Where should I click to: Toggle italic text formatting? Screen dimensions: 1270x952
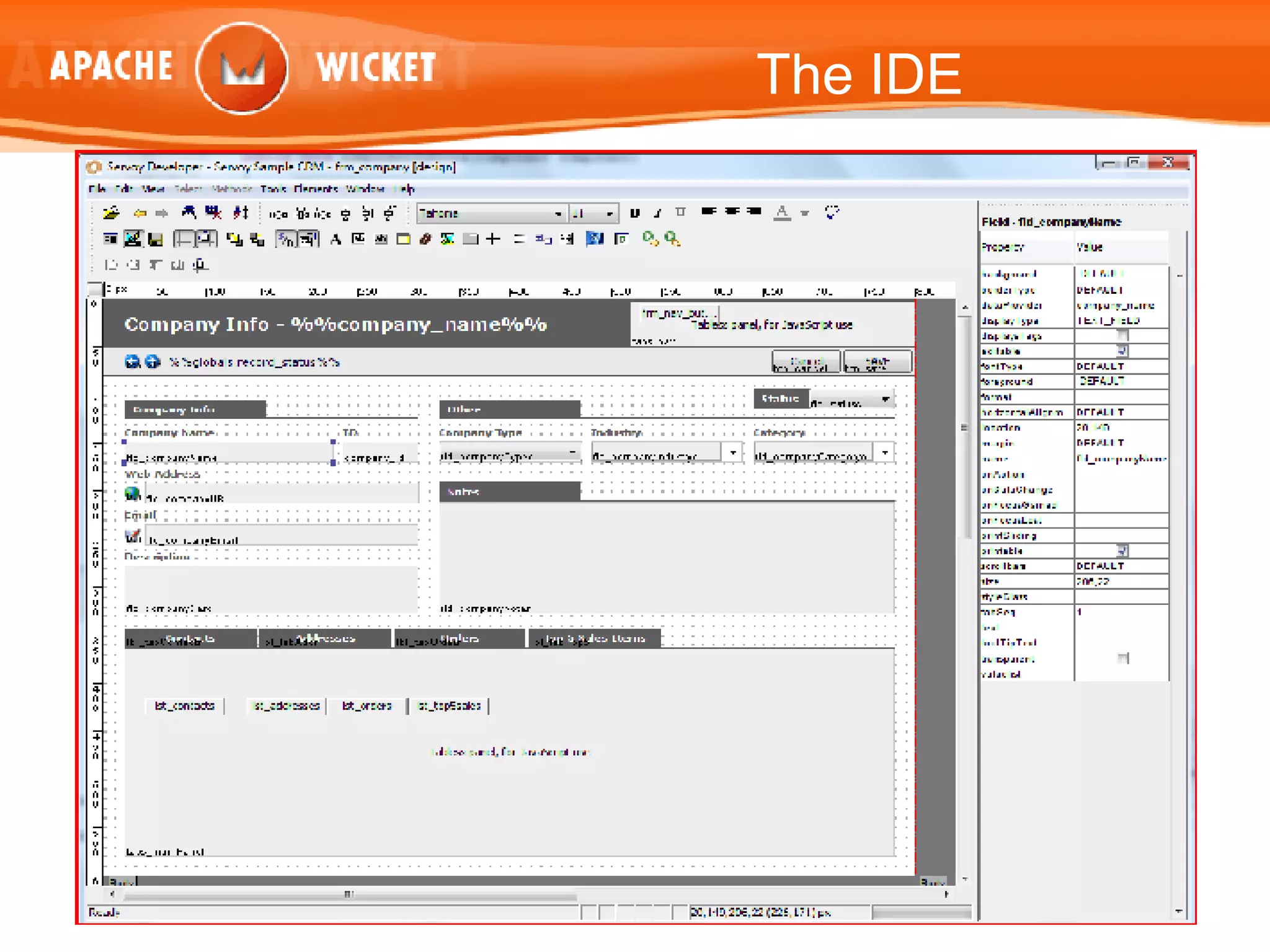click(657, 213)
